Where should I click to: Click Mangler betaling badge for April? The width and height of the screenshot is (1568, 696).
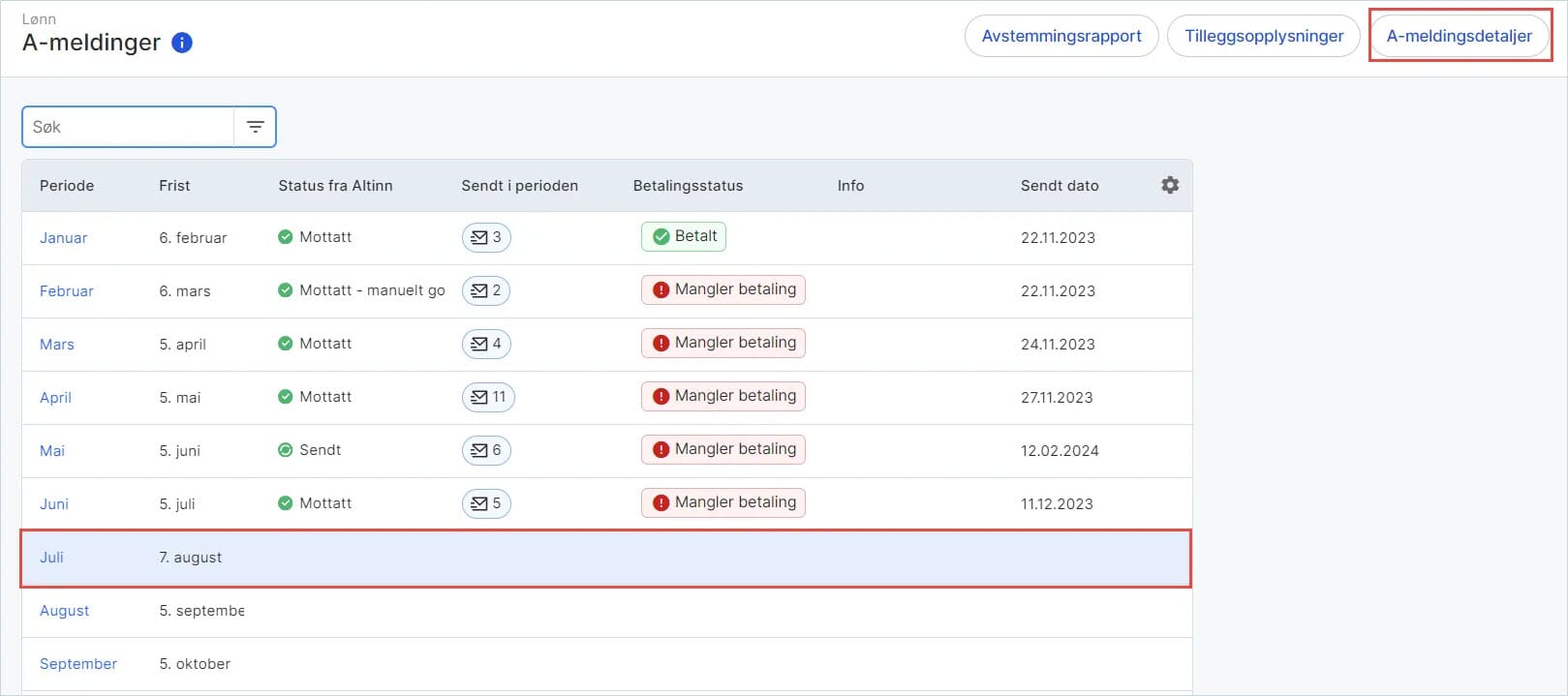(723, 396)
